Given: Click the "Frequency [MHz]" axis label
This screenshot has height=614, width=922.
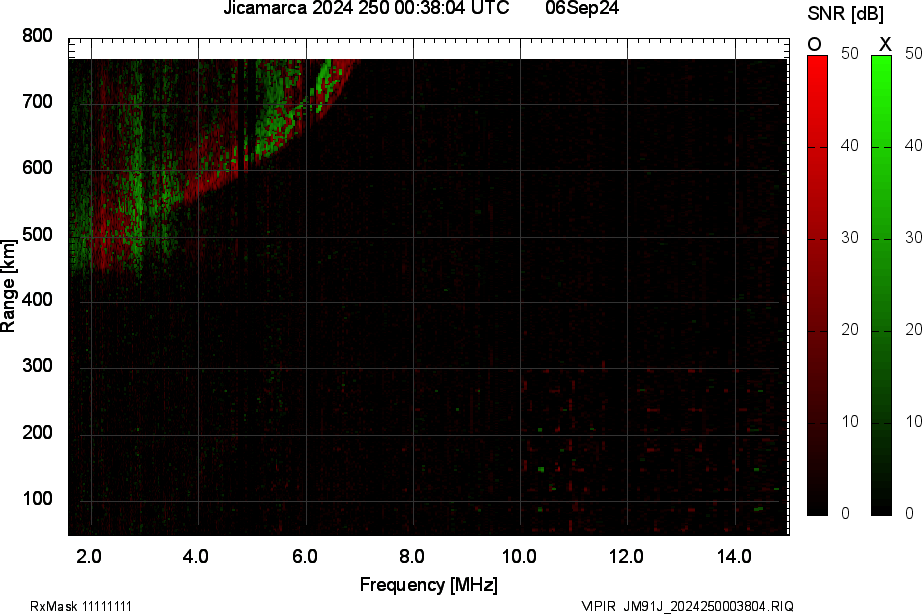Looking at the screenshot, I should [429, 585].
